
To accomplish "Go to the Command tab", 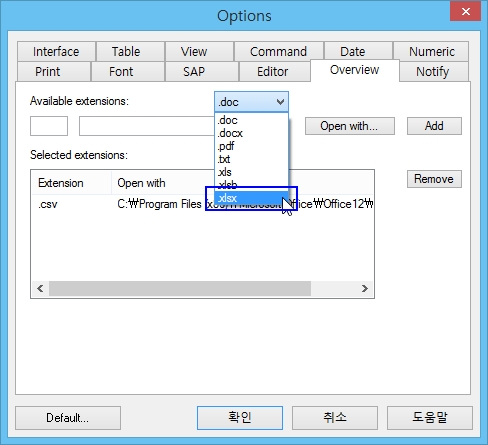I will (x=278, y=52).
